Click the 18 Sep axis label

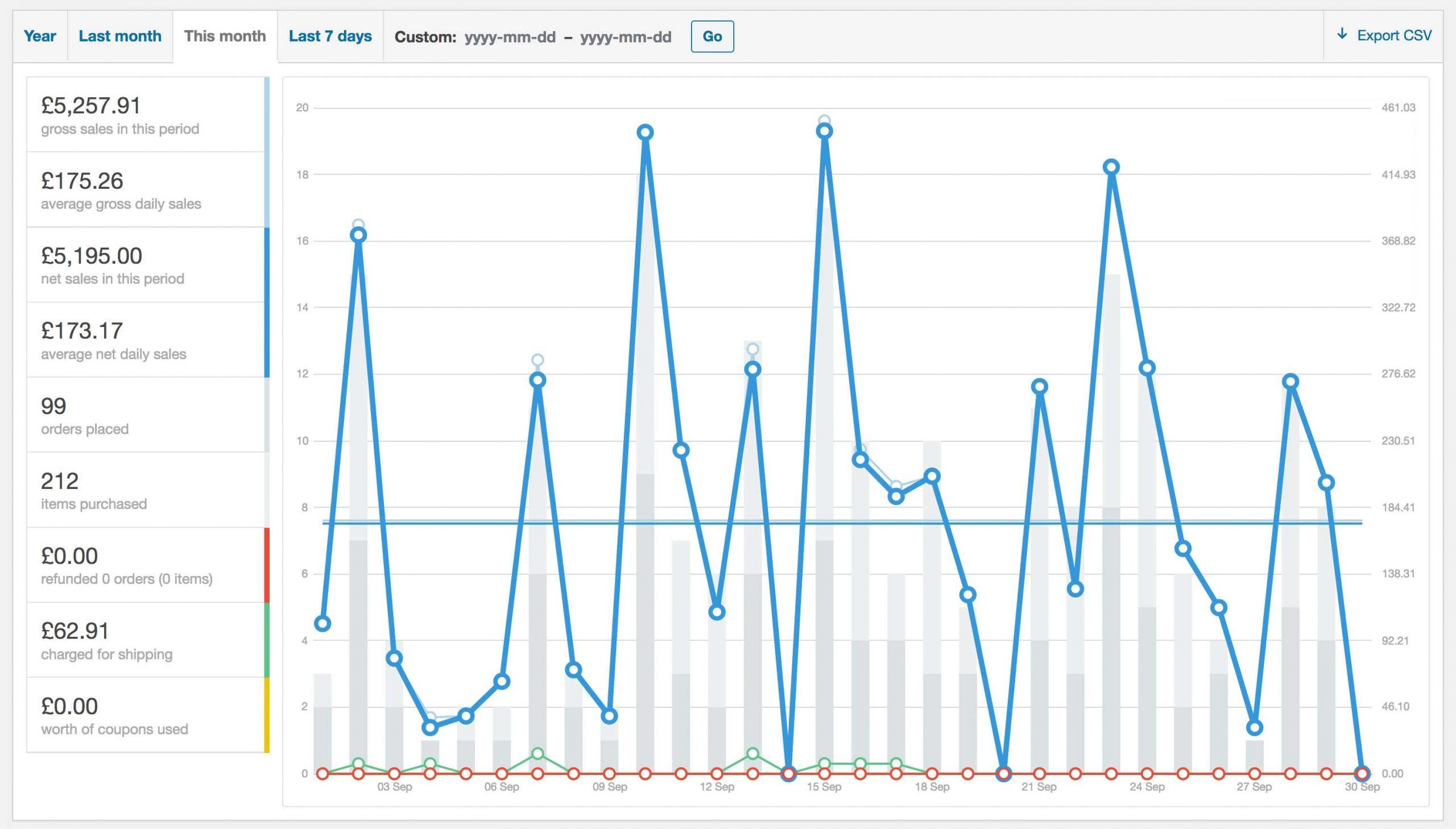[x=932, y=787]
